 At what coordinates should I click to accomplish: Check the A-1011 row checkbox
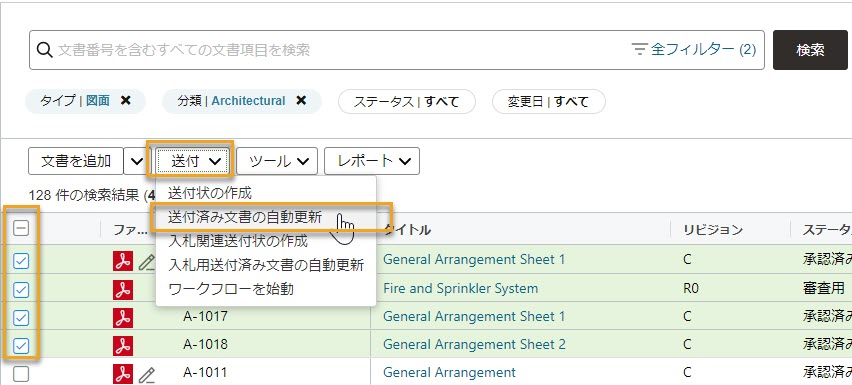coord(21,374)
